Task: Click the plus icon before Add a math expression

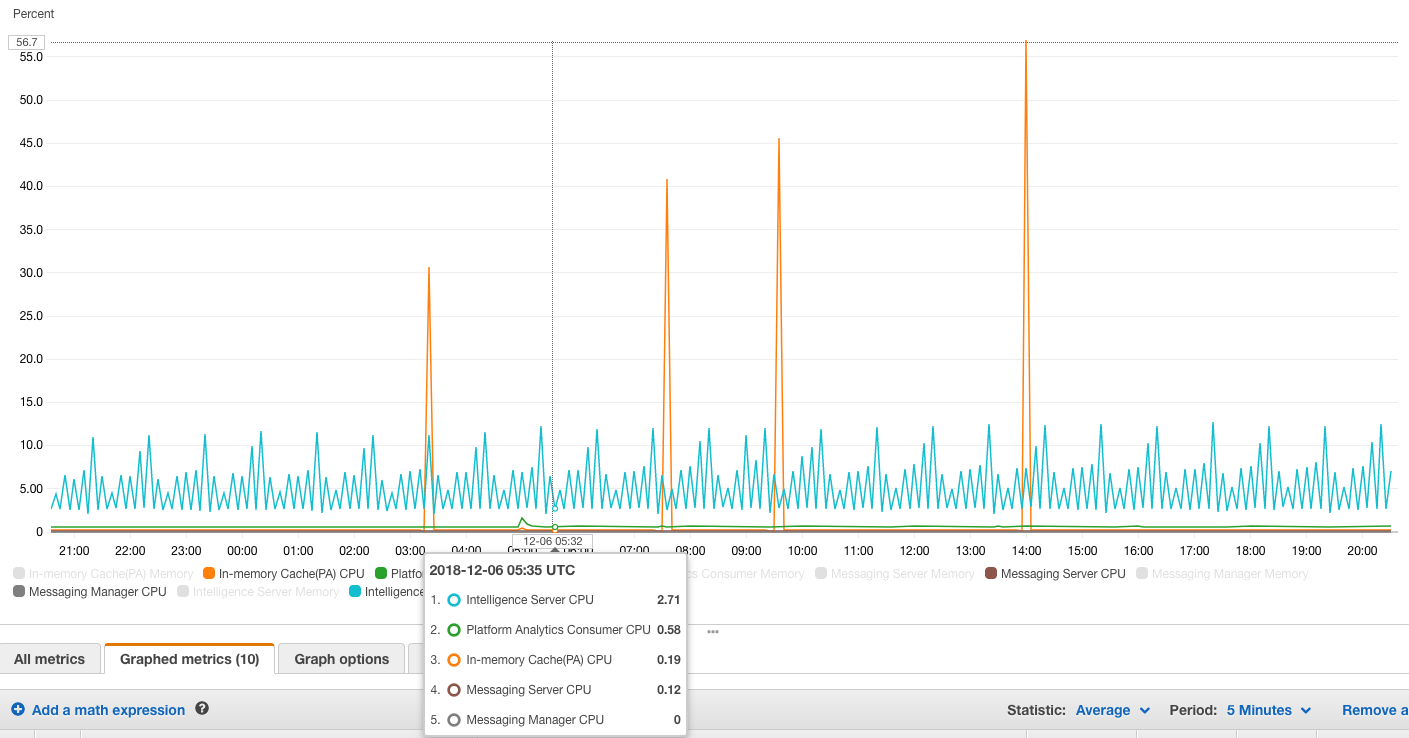Action: [x=18, y=710]
